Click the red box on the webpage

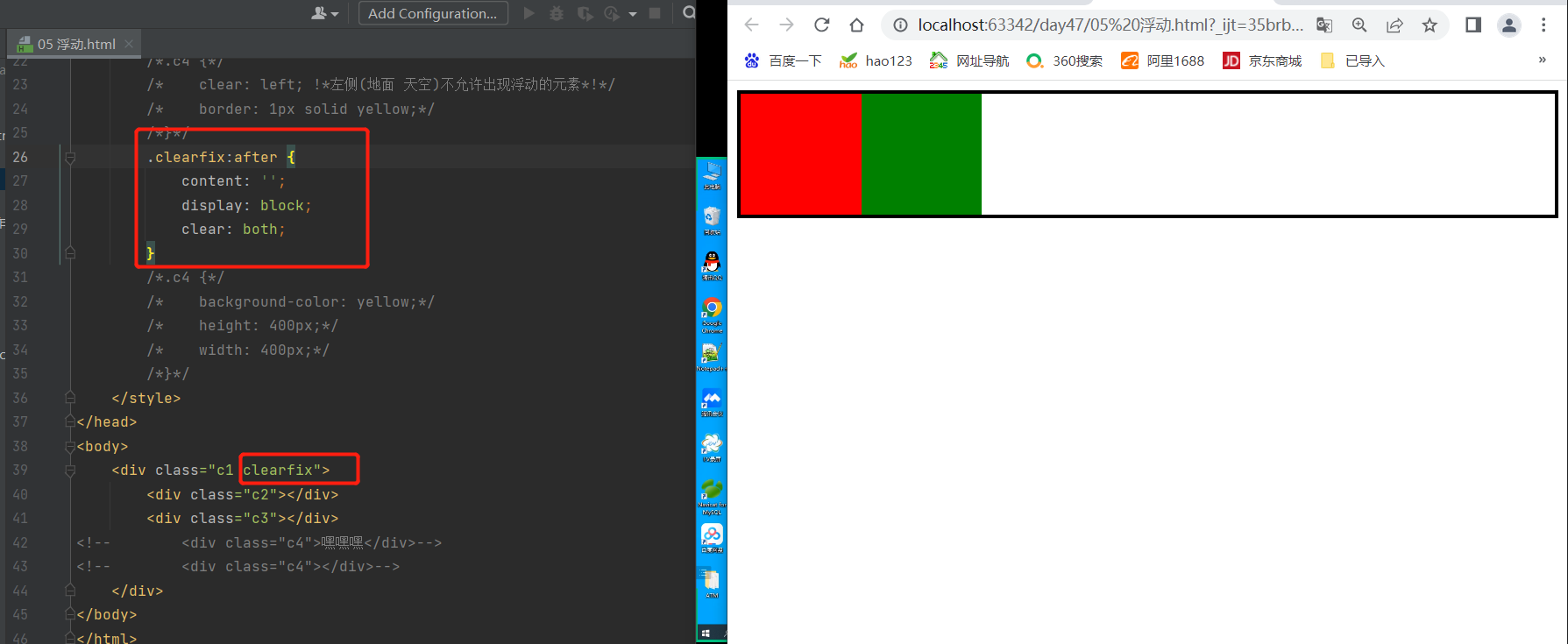801,154
